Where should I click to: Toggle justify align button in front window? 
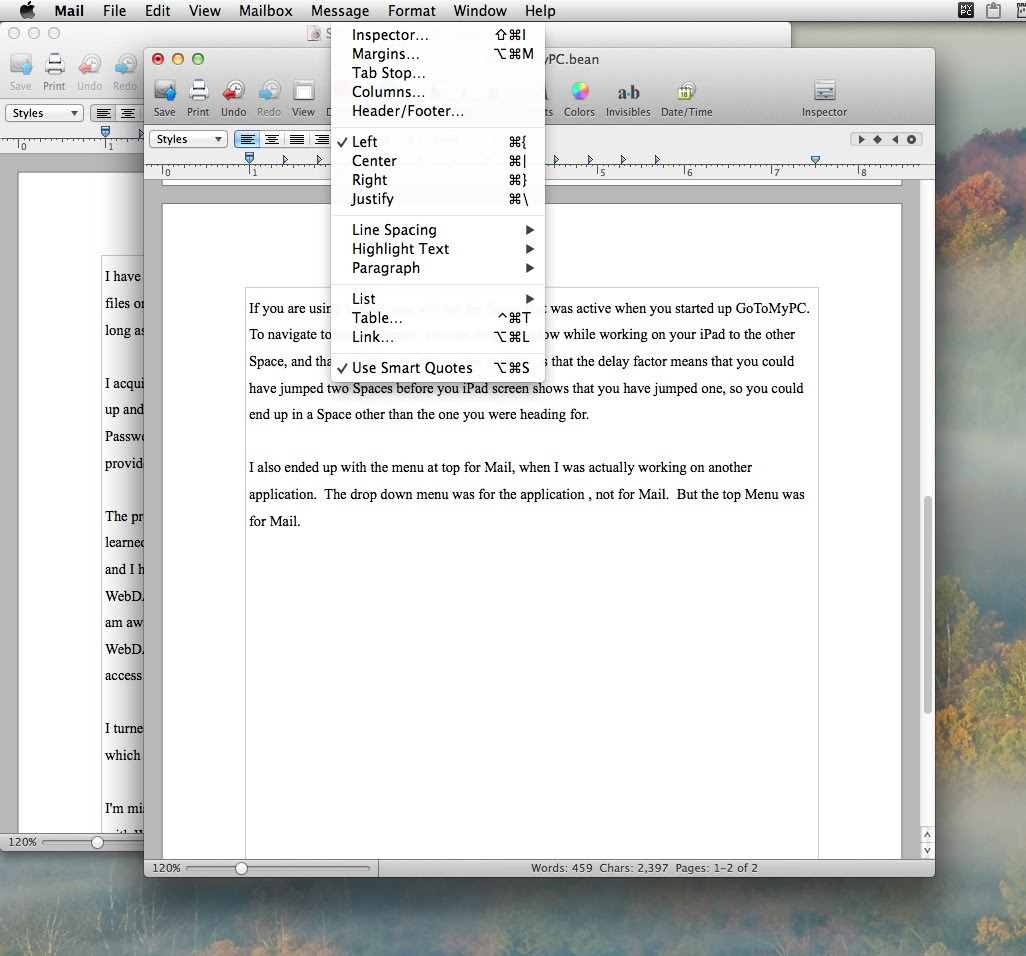(296, 139)
